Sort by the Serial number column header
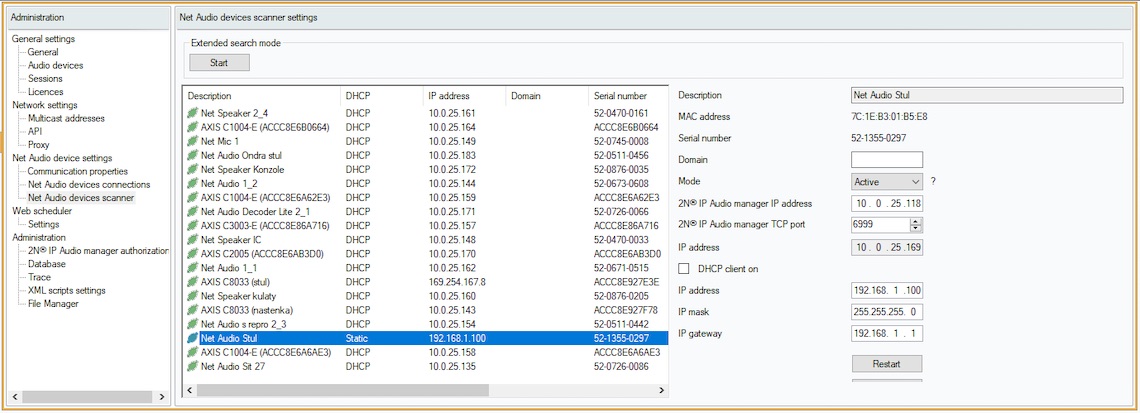The width and height of the screenshot is (1140, 413). [627, 96]
